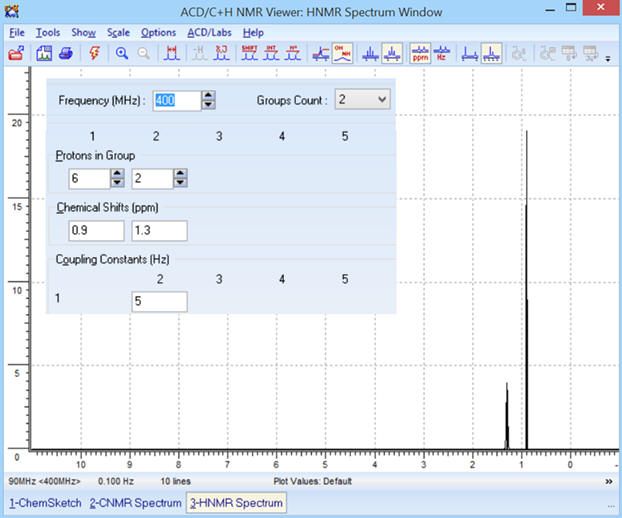622x518 pixels.
Task: Click the Frequency (MHz) input field
Action: [x=177, y=100]
